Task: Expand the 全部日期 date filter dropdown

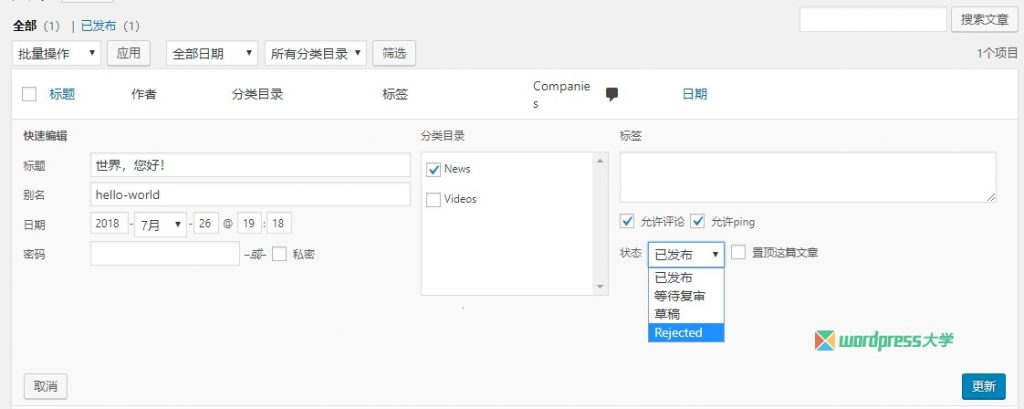Action: coord(211,53)
